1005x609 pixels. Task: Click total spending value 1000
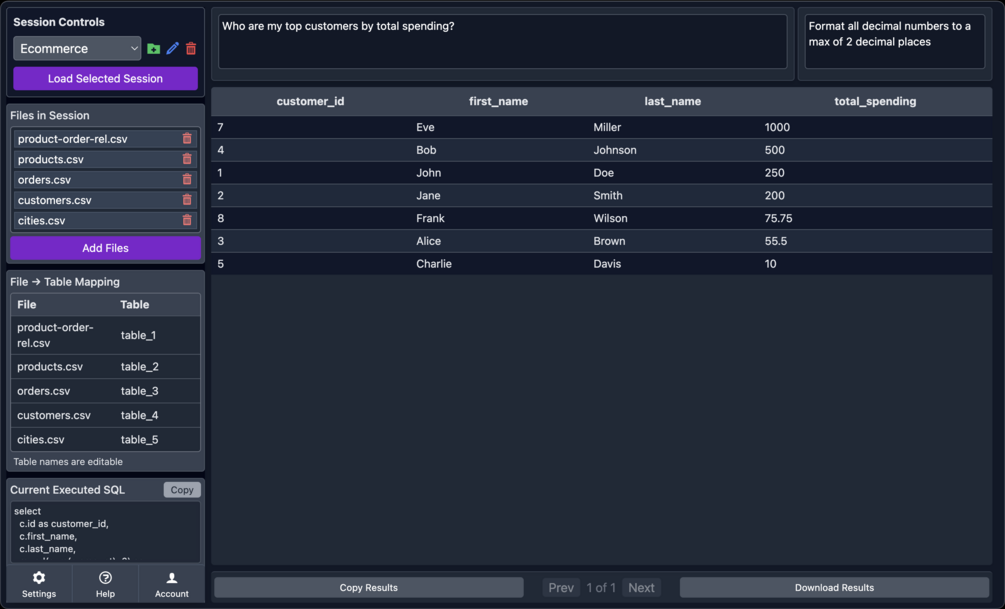[777, 128]
